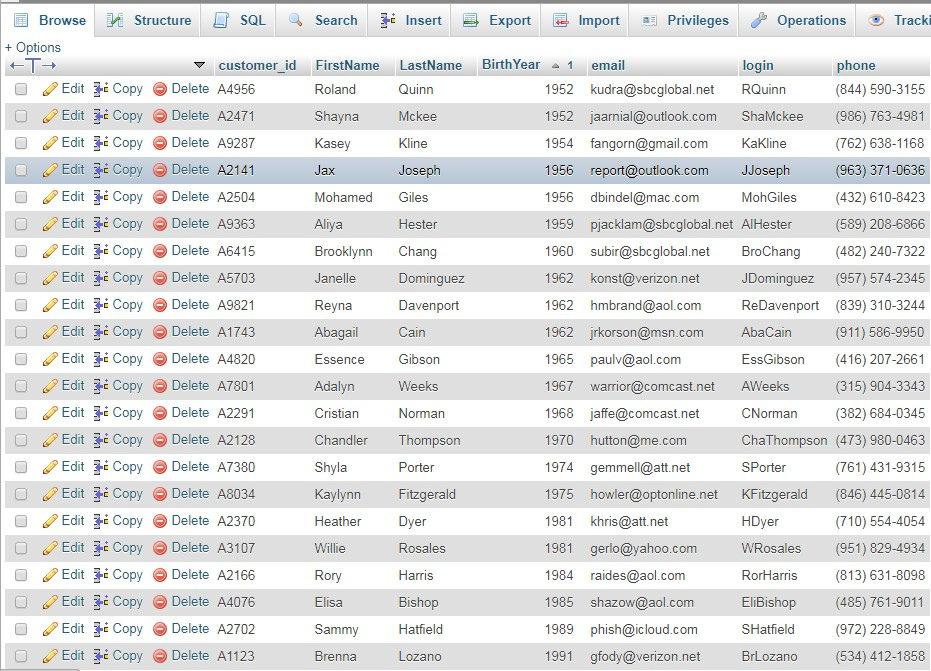Viewport: 931px width, 671px height.
Task: Open the column options dropdown triangle
Action: coord(200,65)
